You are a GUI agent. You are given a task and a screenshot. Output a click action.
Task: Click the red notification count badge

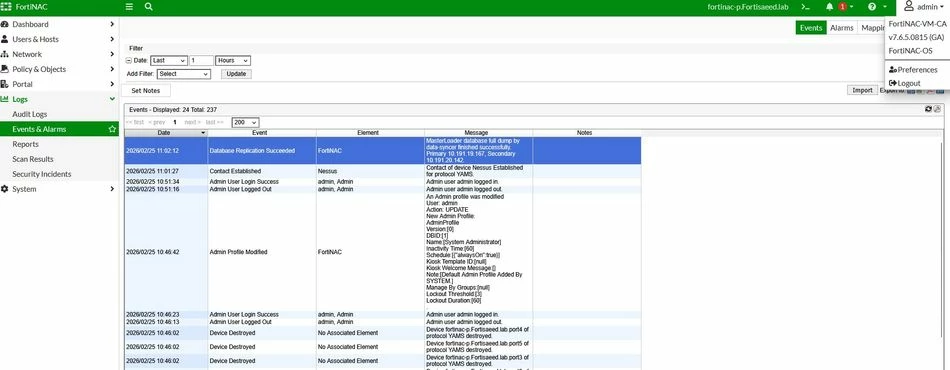click(x=842, y=7)
